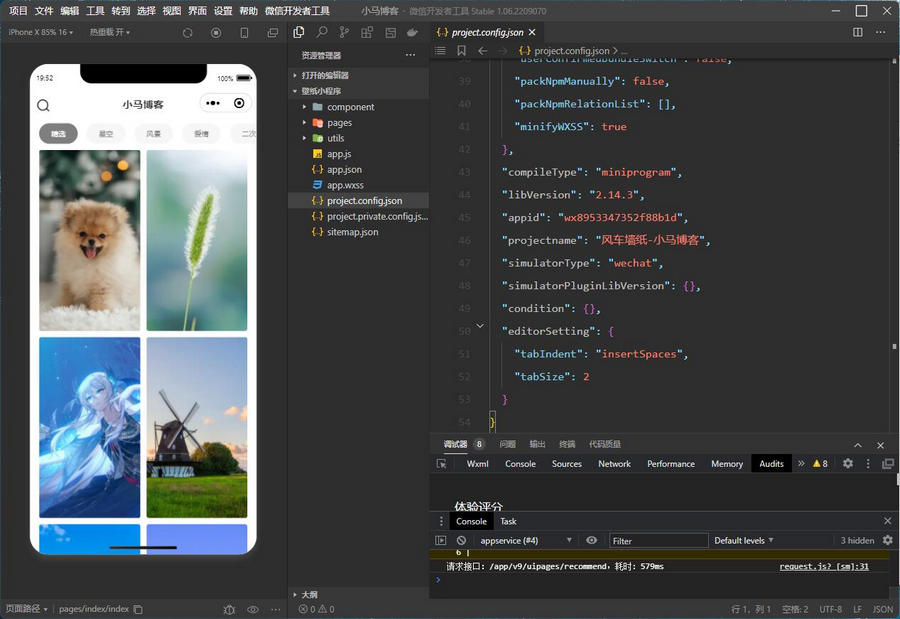This screenshot has height=619, width=900.
Task: Toggle the eye icon beside the console Filter
Action: 591,540
